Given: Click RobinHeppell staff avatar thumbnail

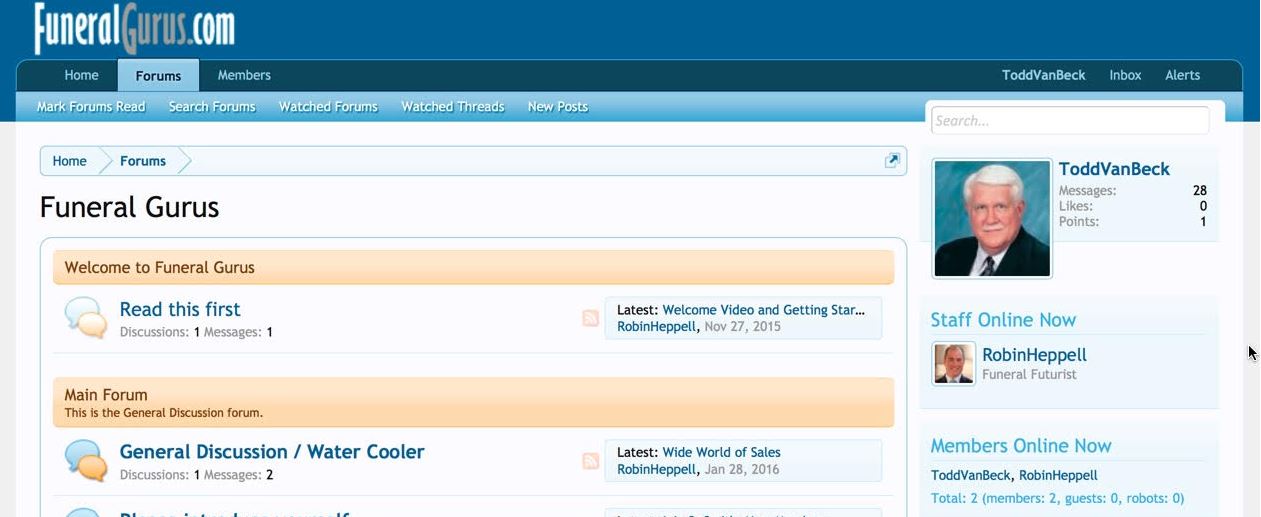Looking at the screenshot, I should [x=954, y=364].
